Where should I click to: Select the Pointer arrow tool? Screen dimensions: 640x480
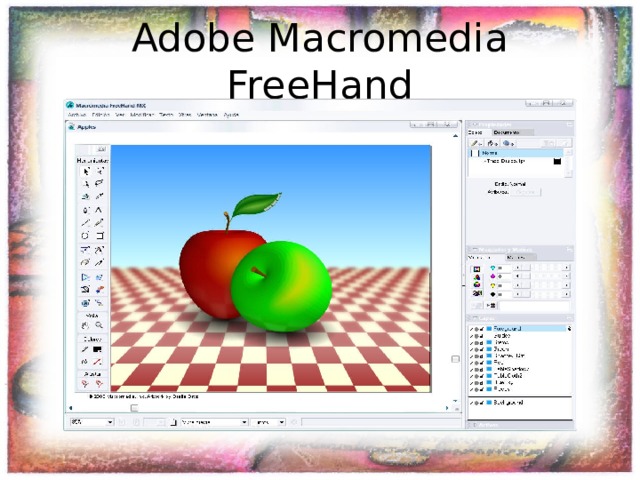[86, 172]
